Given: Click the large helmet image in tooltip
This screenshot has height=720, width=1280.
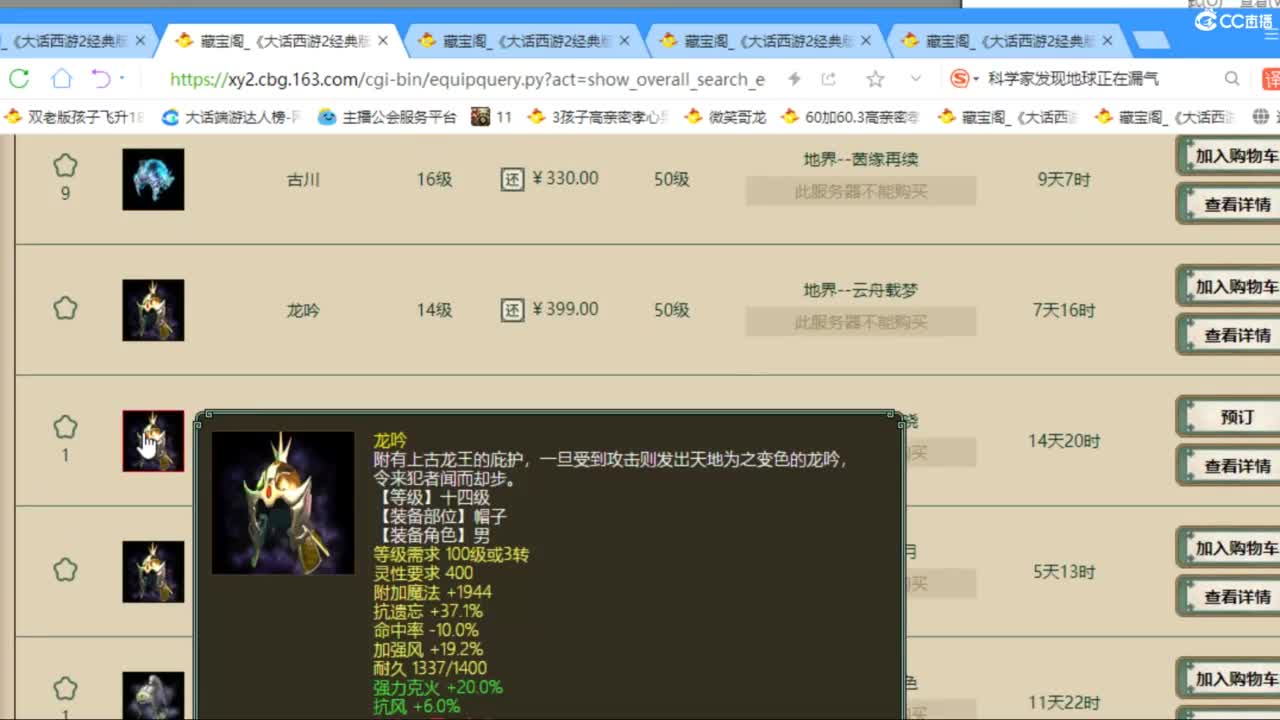Looking at the screenshot, I should tap(283, 502).
